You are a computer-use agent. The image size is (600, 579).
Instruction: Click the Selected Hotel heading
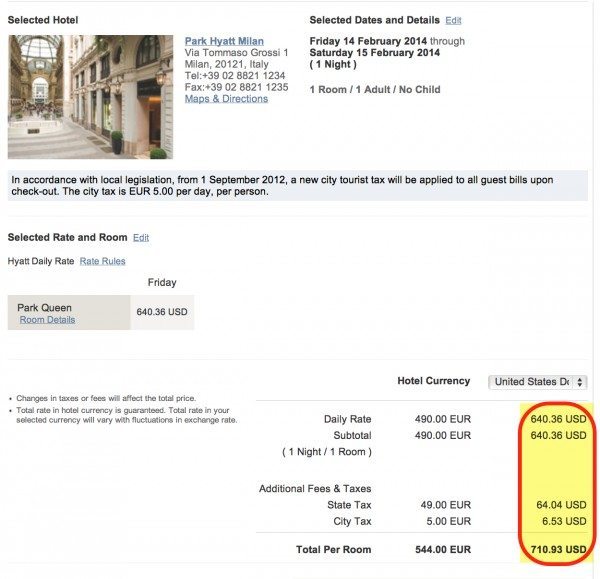(43, 20)
